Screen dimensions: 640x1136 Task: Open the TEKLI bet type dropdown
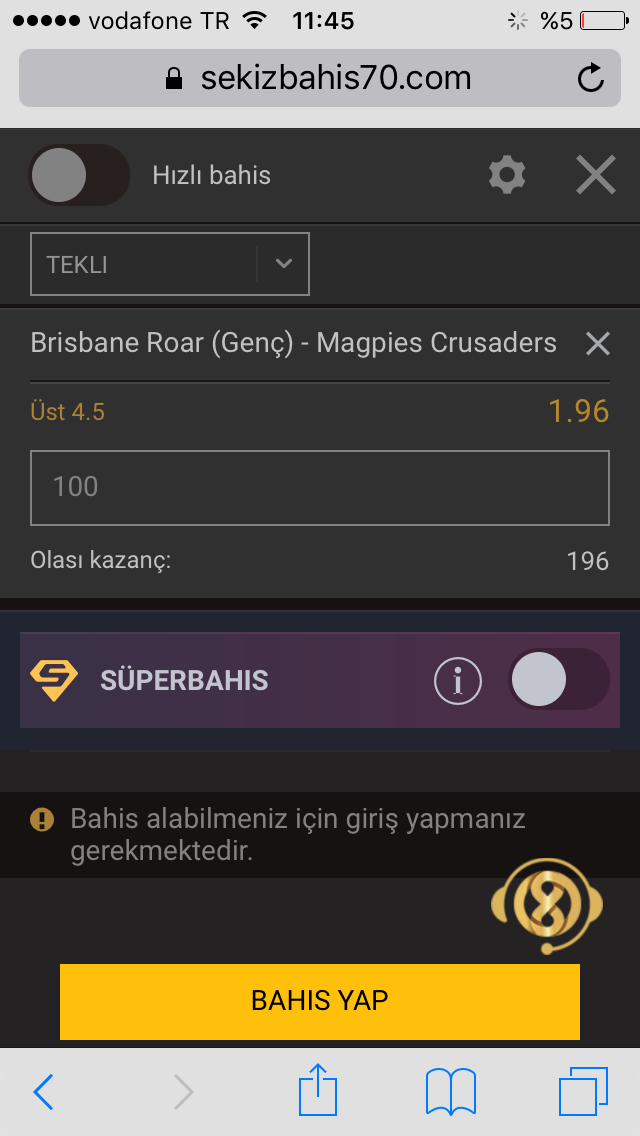170,264
